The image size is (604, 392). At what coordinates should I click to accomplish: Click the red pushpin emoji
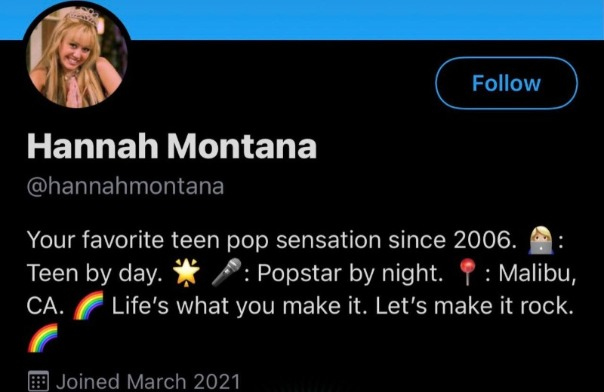coord(467,272)
